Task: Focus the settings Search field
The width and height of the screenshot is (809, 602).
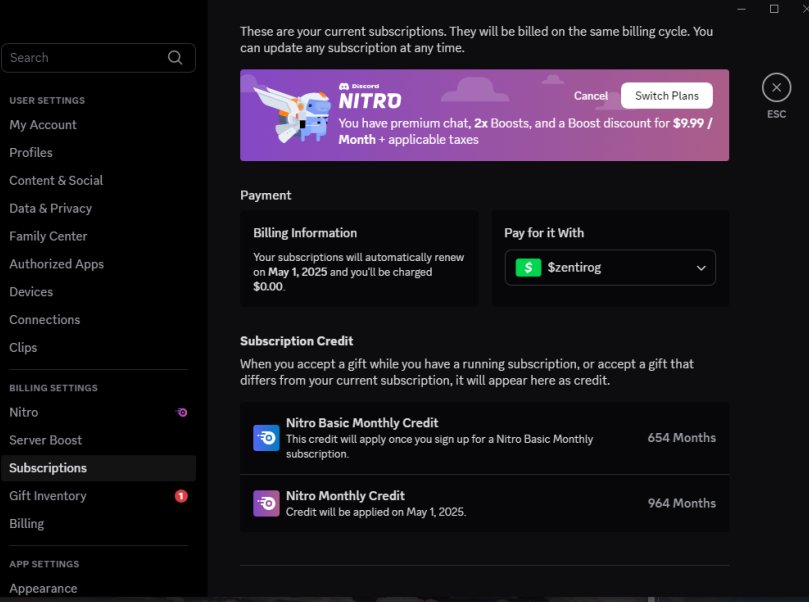Action: click(x=99, y=58)
